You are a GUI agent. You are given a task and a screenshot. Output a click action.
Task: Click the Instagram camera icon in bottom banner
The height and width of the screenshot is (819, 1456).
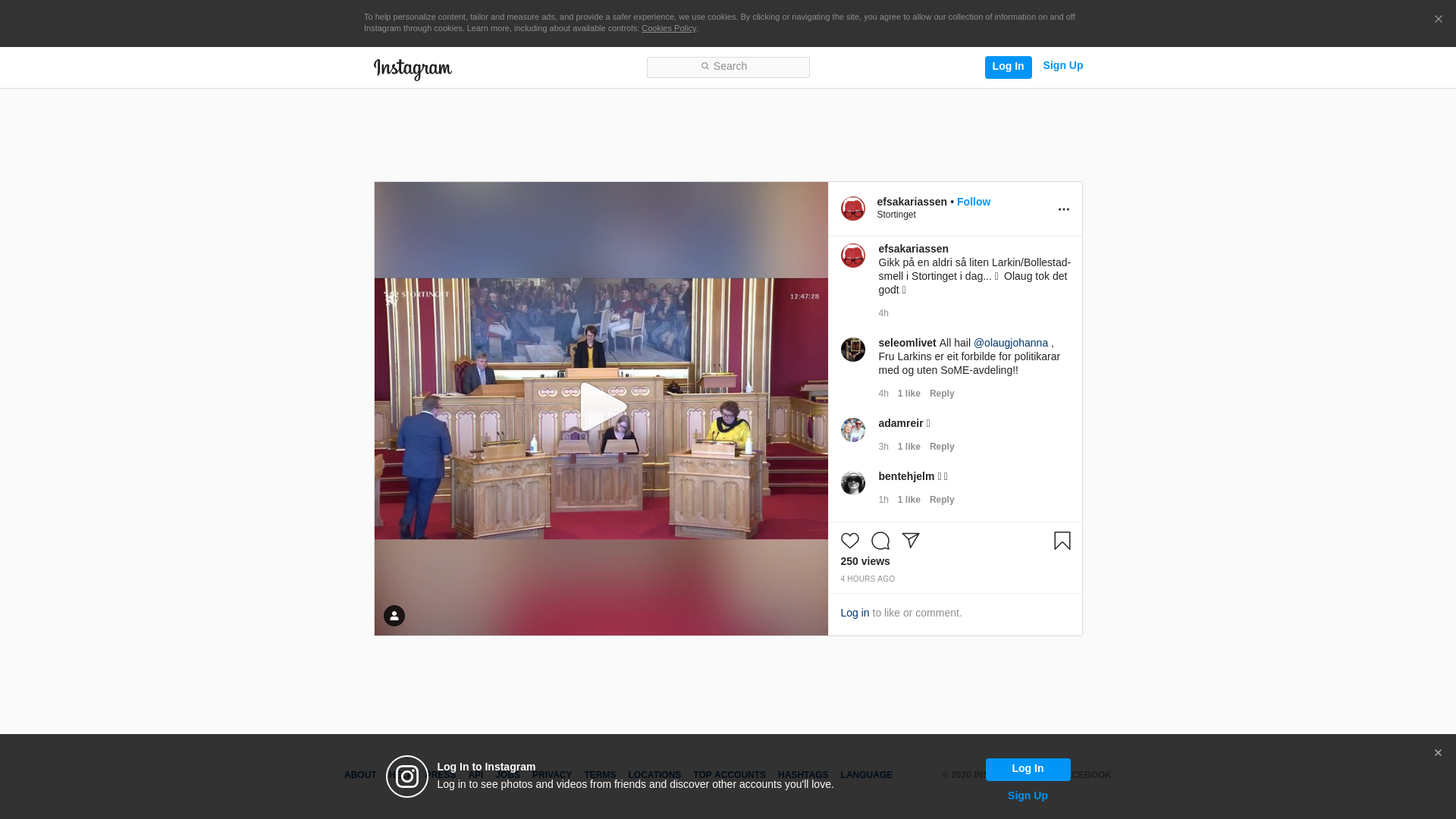[407, 777]
